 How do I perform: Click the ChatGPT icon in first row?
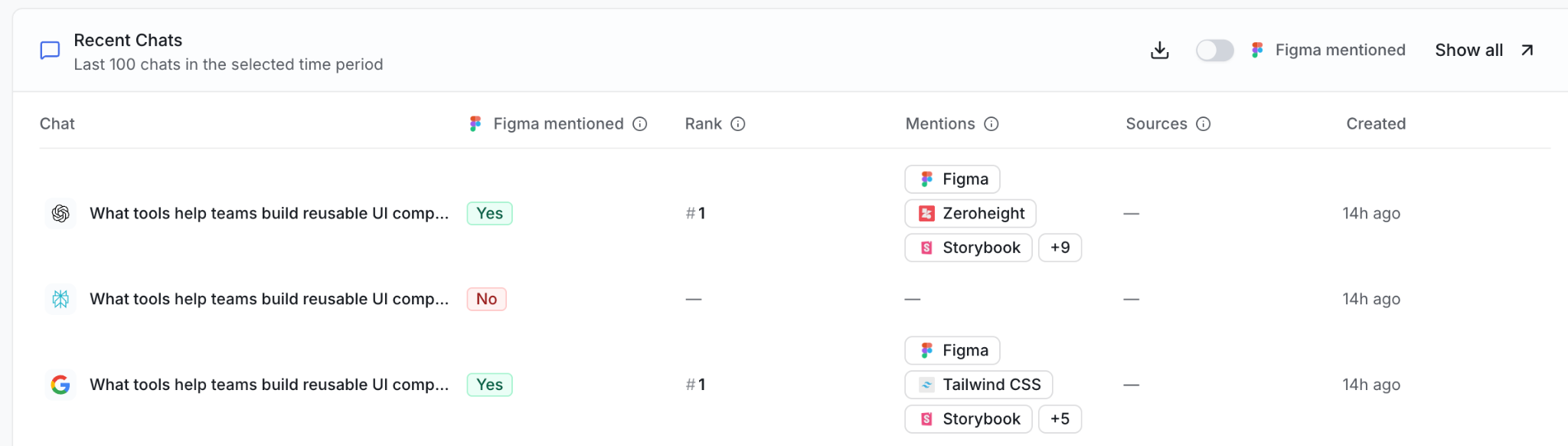click(60, 213)
